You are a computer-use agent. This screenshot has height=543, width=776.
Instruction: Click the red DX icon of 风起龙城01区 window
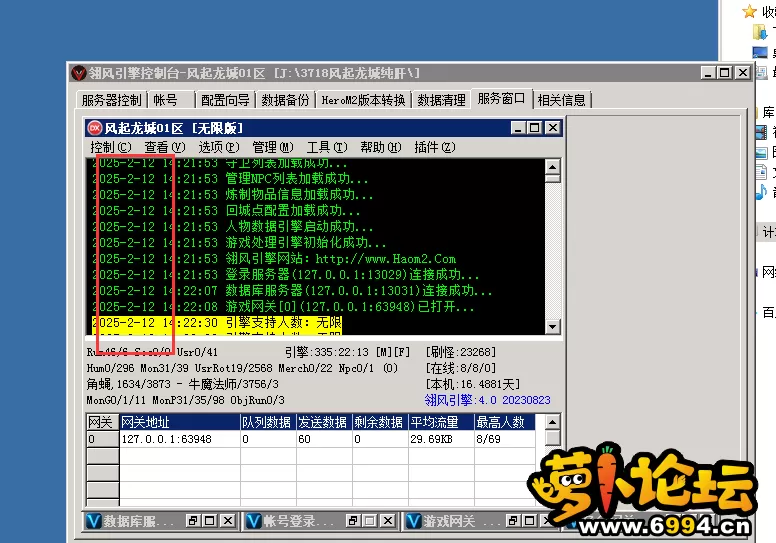[x=95, y=128]
